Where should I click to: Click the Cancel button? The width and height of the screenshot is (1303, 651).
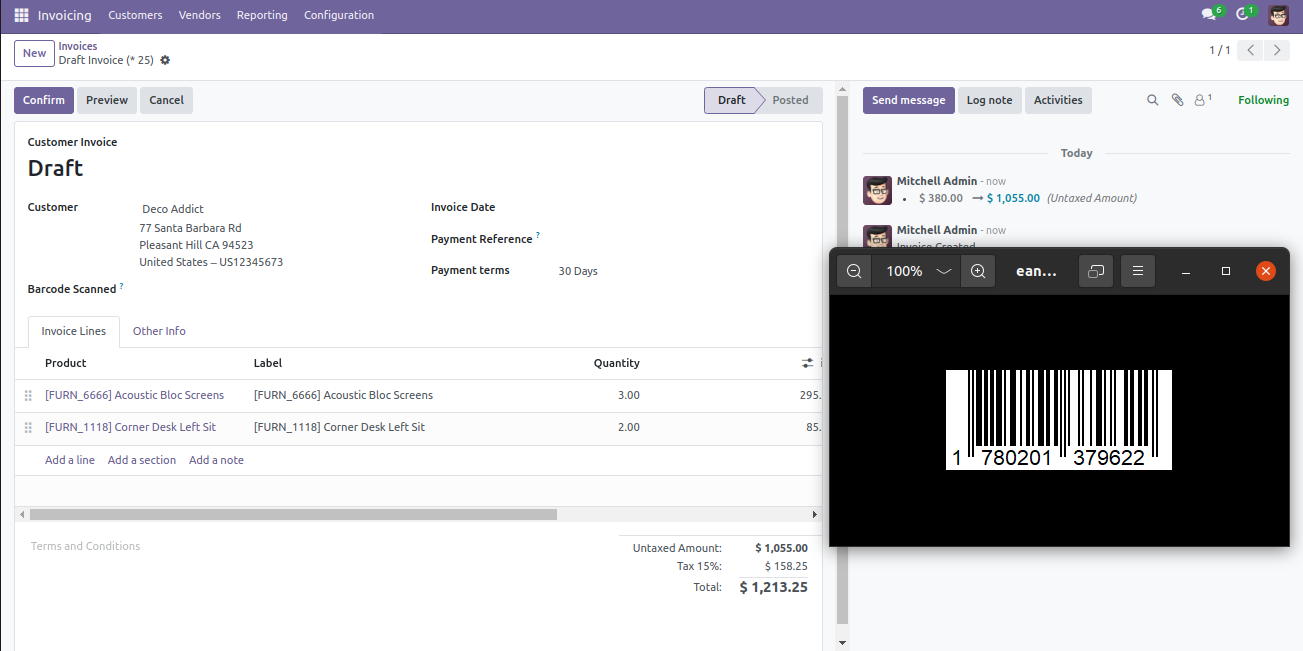(x=166, y=100)
